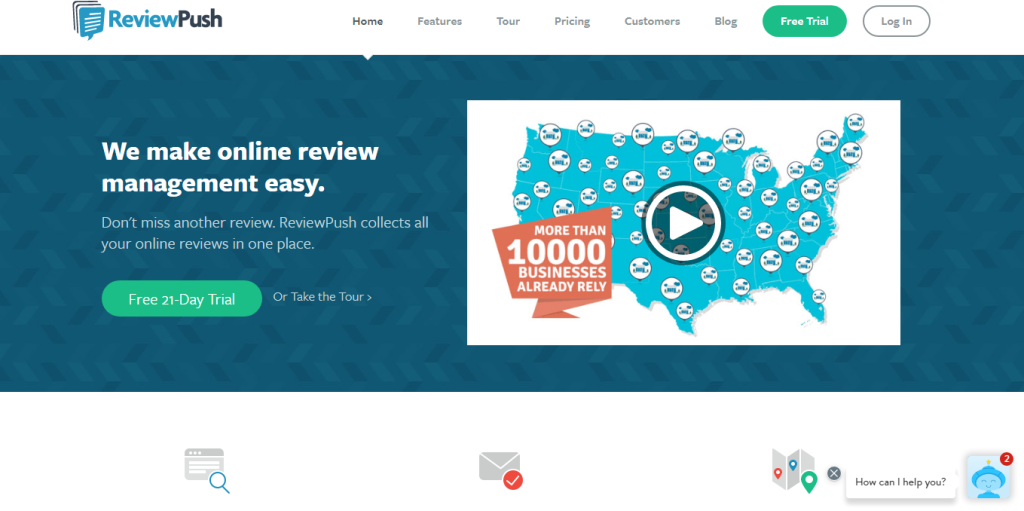Click the '10000 Businesses Already Rely' banner

pos(552,261)
